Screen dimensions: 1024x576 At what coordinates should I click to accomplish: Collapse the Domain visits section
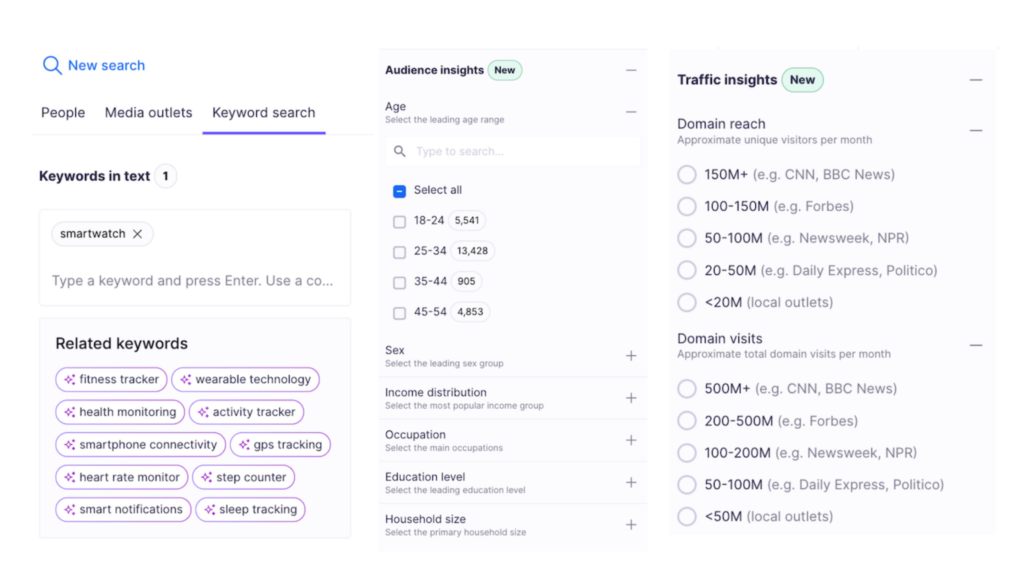(976, 345)
